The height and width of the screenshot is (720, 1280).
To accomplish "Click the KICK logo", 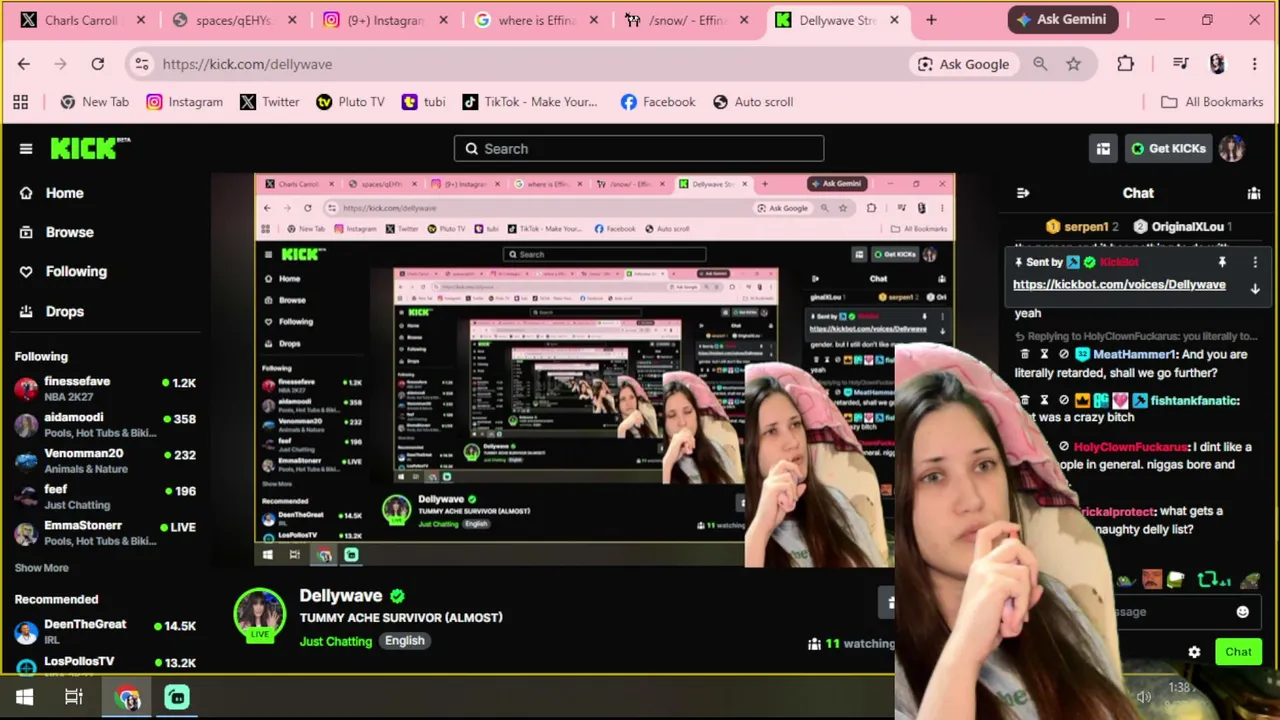I will click(90, 148).
